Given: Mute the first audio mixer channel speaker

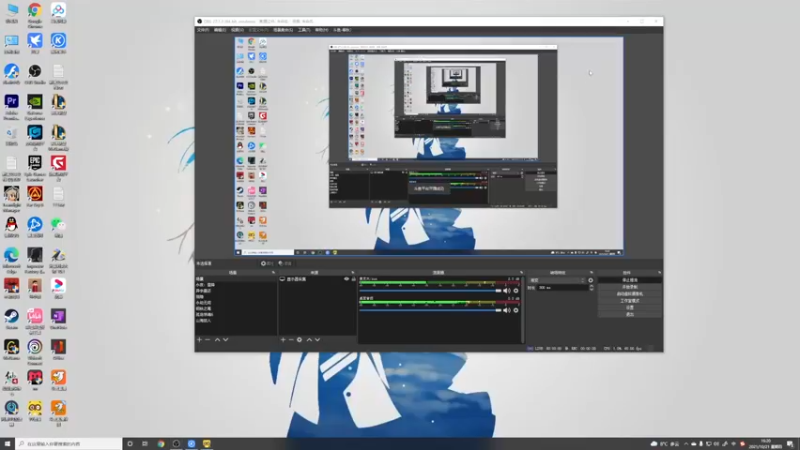Looking at the screenshot, I should (507, 291).
